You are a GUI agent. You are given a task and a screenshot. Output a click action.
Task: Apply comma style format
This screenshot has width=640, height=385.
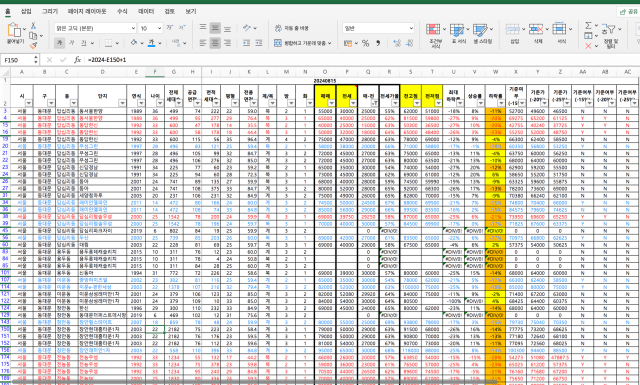tap(378, 43)
